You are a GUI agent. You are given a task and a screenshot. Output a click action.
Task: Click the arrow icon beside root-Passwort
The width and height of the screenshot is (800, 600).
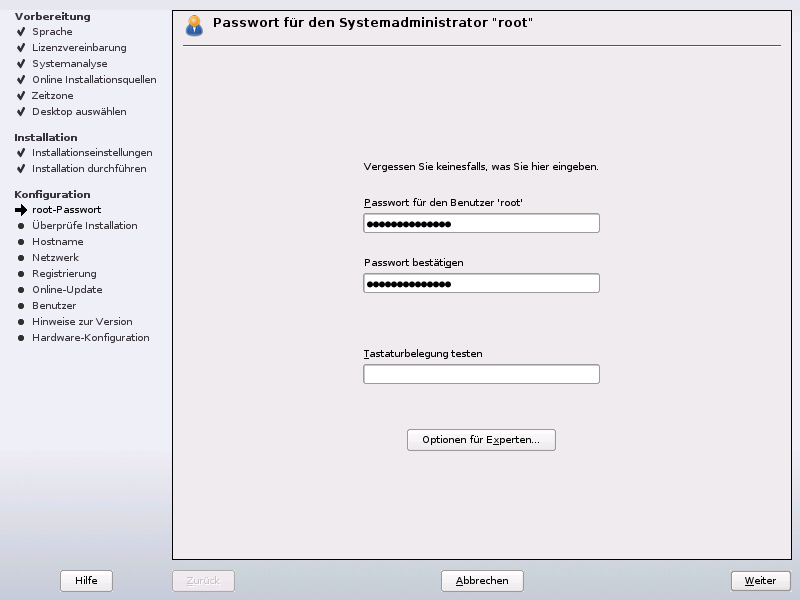click(x=21, y=210)
